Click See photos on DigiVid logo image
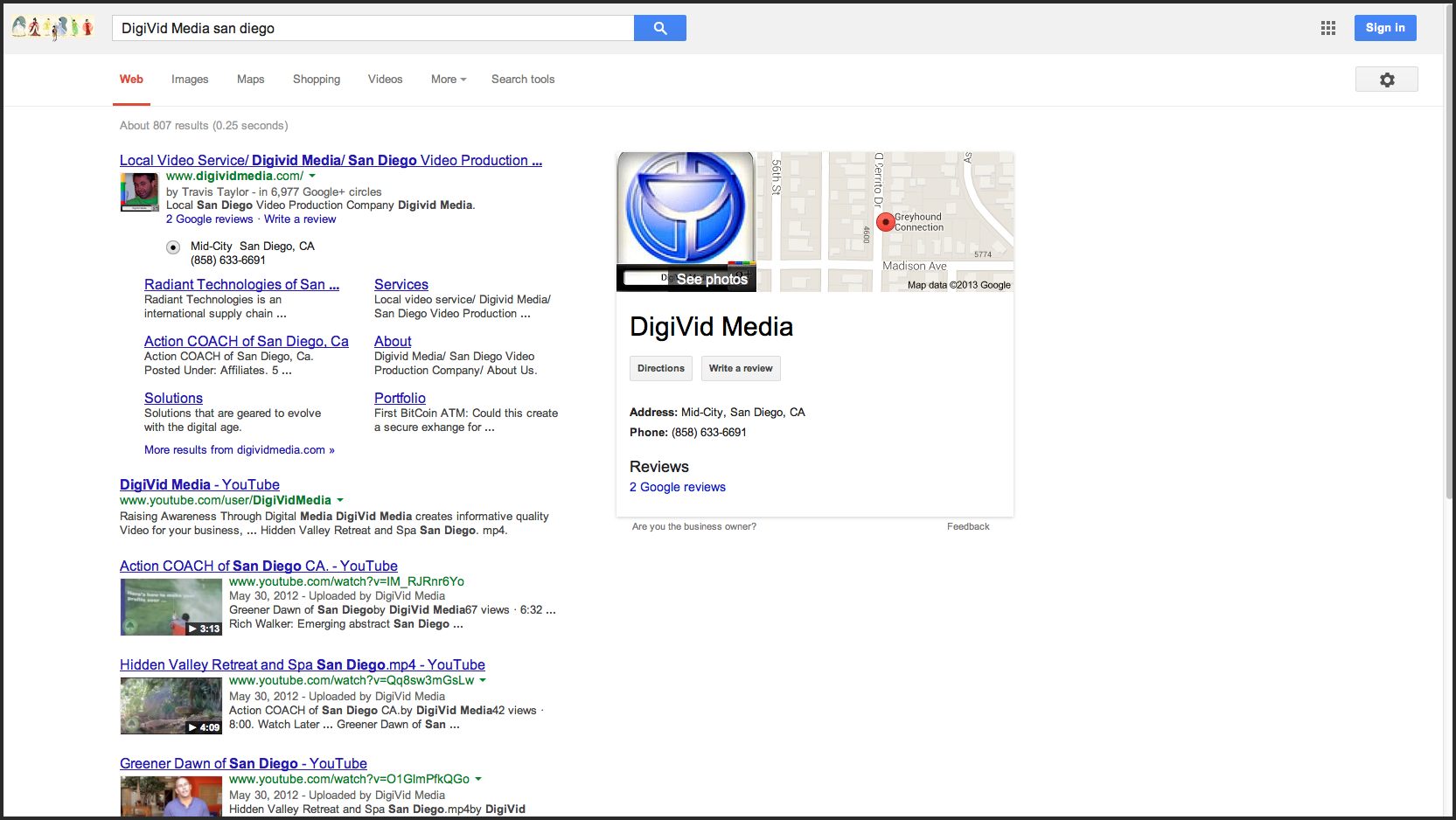This screenshot has height=820, width=1456. 686,222
